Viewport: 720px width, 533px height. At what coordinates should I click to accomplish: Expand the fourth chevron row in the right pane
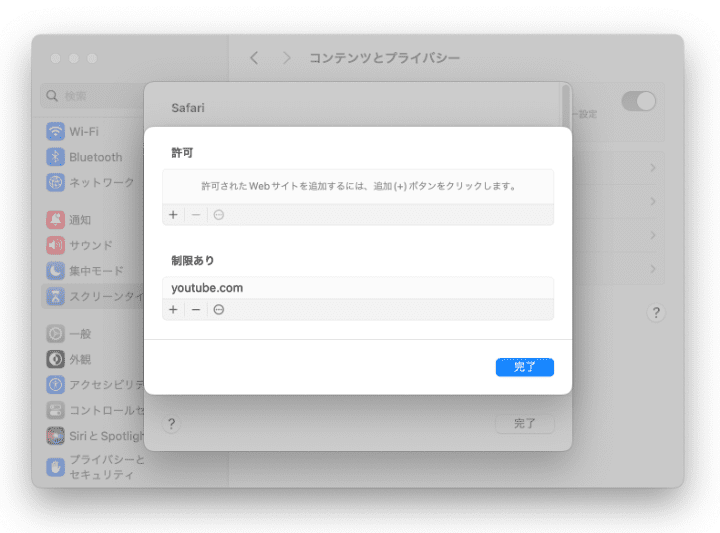coord(653,269)
